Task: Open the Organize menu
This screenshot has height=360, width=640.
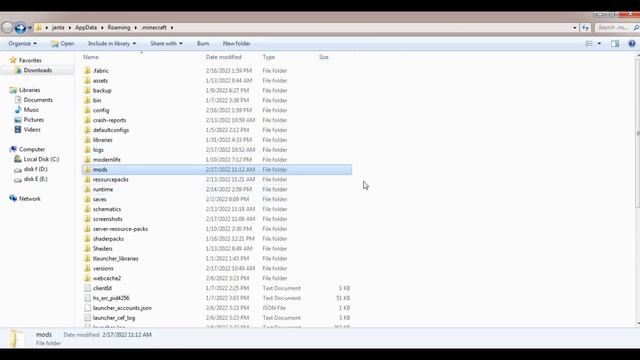Action: click(x=22, y=43)
